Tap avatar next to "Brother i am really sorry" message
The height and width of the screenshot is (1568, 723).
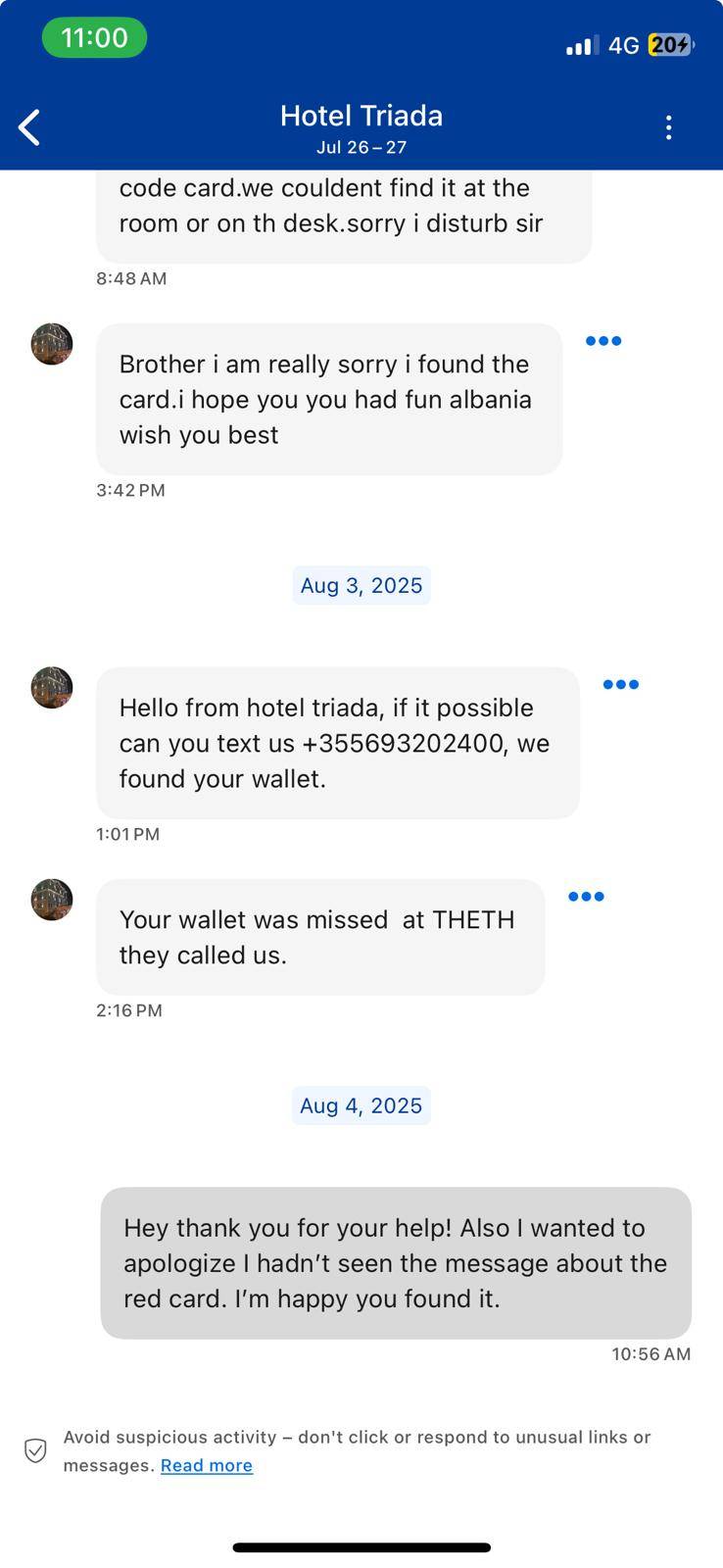[x=52, y=344]
